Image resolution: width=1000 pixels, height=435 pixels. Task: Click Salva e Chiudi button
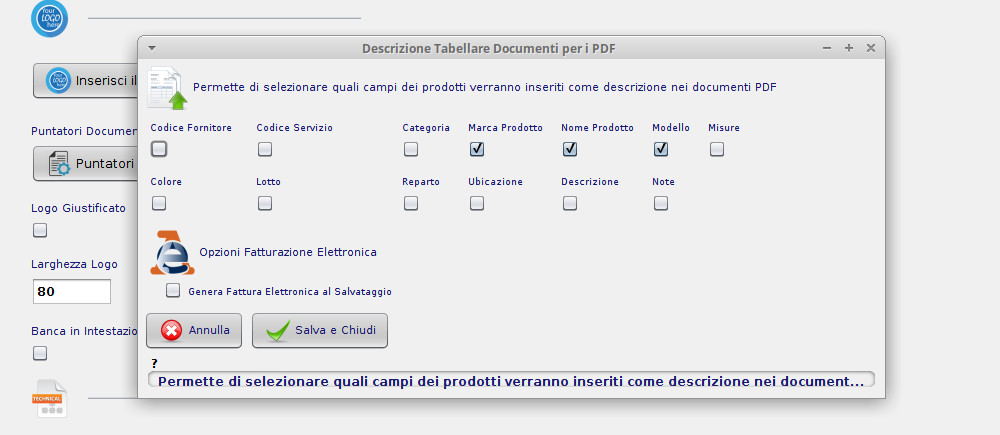pyautogui.click(x=320, y=330)
